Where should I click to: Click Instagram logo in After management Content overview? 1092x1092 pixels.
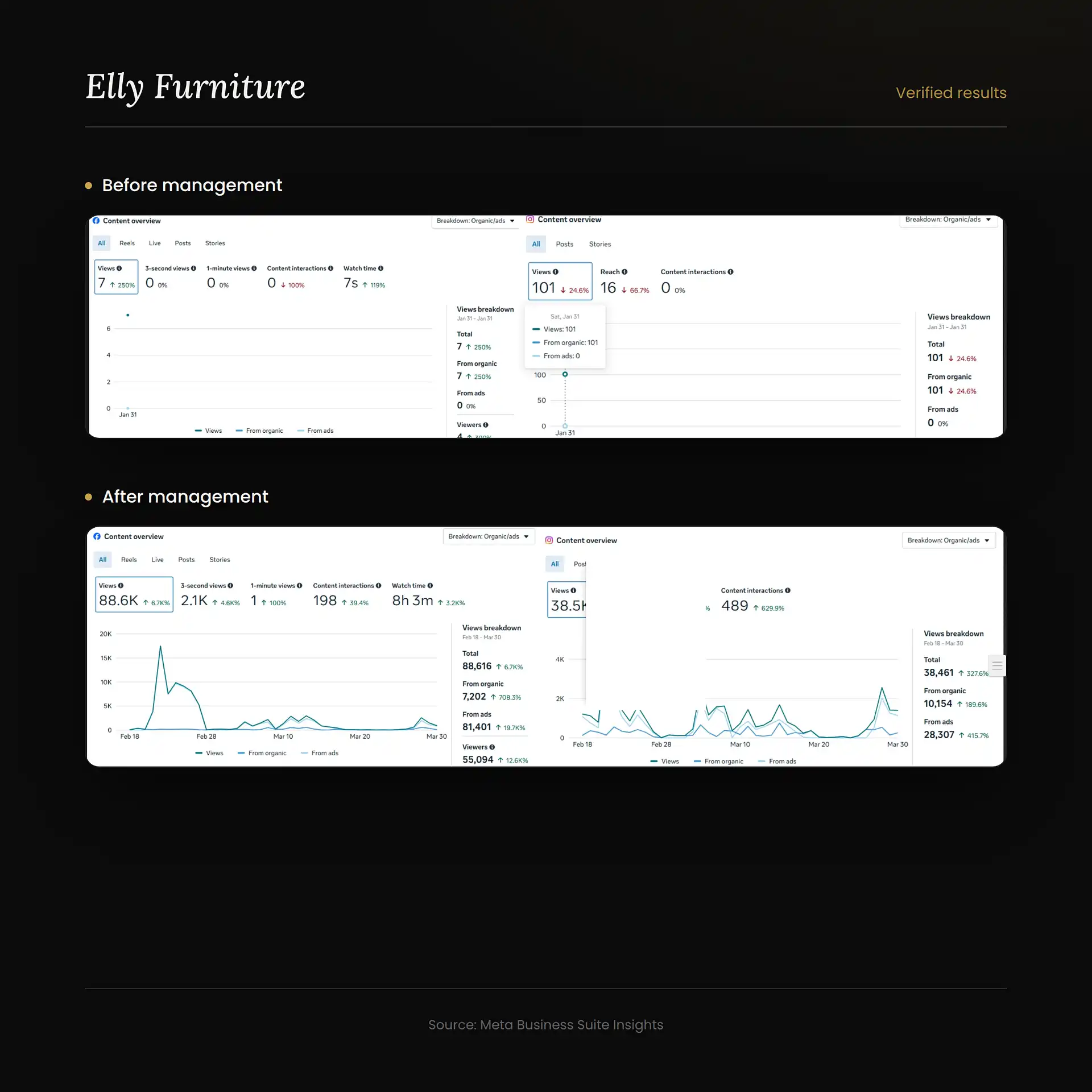point(549,540)
